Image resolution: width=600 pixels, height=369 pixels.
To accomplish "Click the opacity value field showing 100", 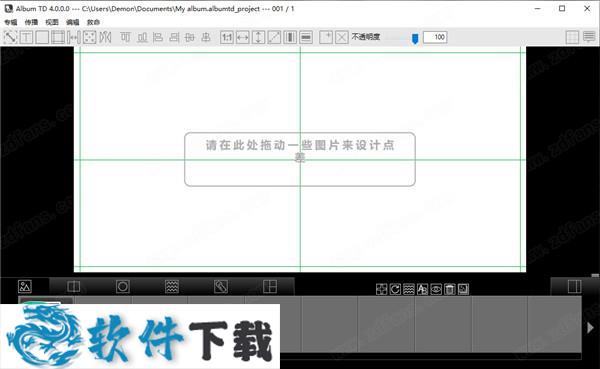I will pyautogui.click(x=435, y=37).
